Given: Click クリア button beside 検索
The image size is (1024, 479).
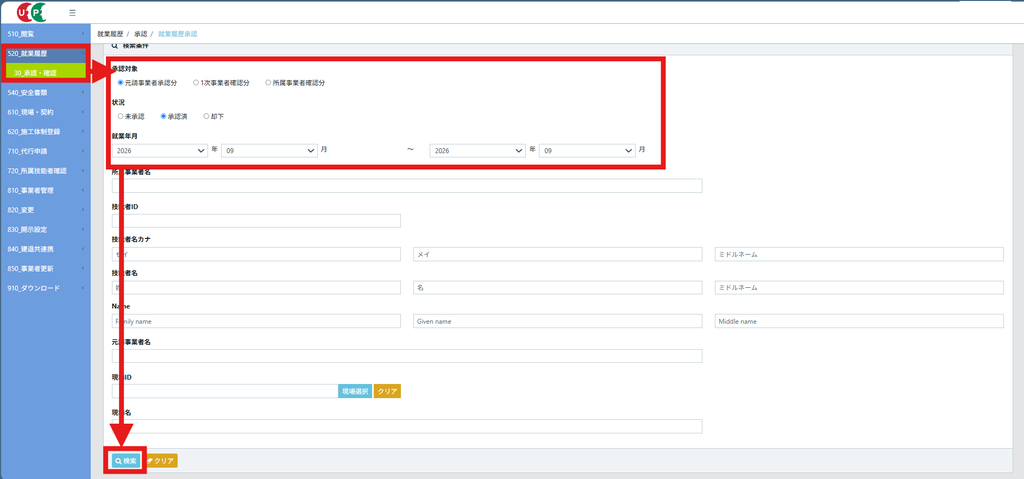Looking at the screenshot, I should pos(161,461).
